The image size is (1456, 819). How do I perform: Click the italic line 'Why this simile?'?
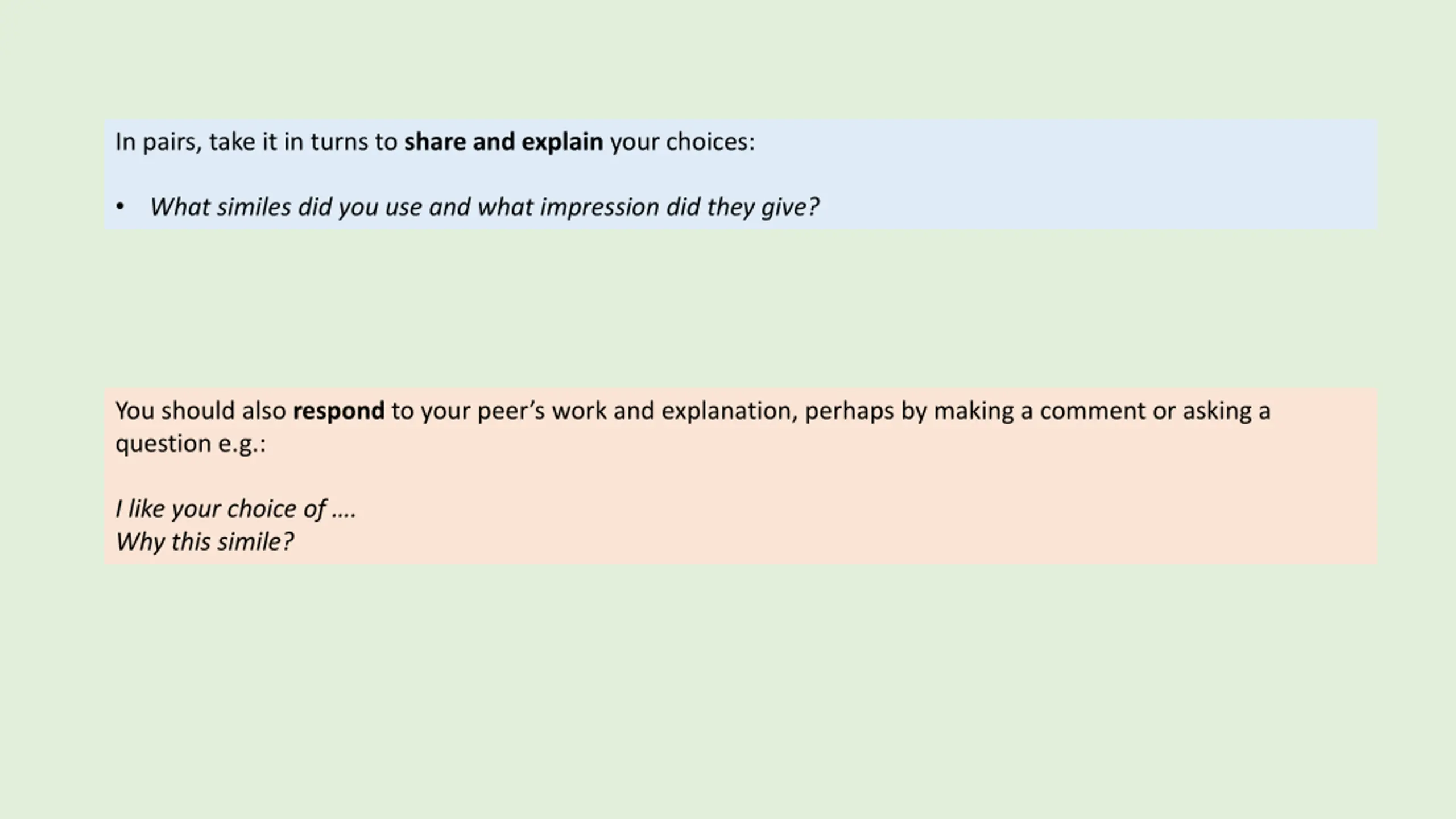pyautogui.click(x=205, y=542)
